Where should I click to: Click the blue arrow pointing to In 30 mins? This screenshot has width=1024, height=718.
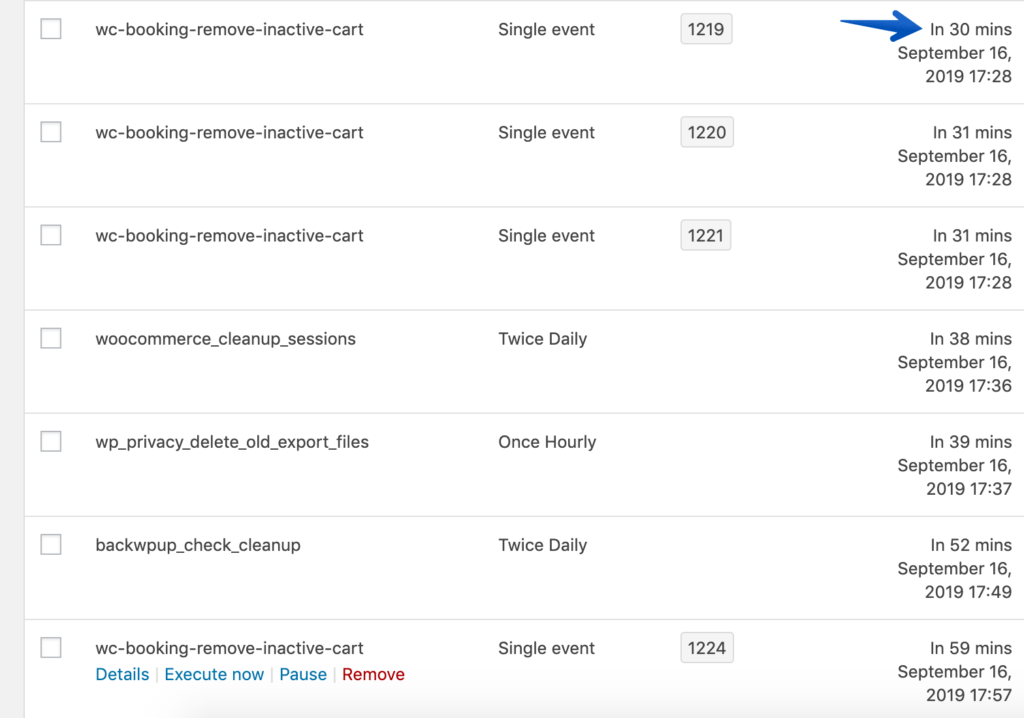click(x=881, y=26)
